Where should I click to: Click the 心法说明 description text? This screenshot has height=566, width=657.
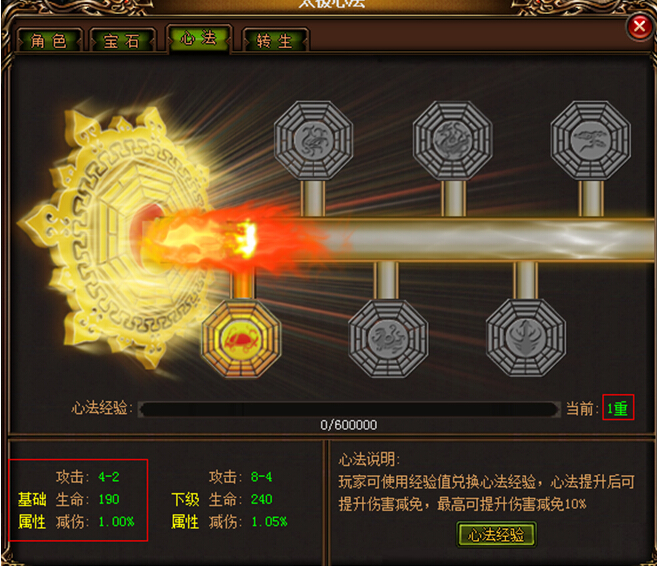tap(486, 482)
